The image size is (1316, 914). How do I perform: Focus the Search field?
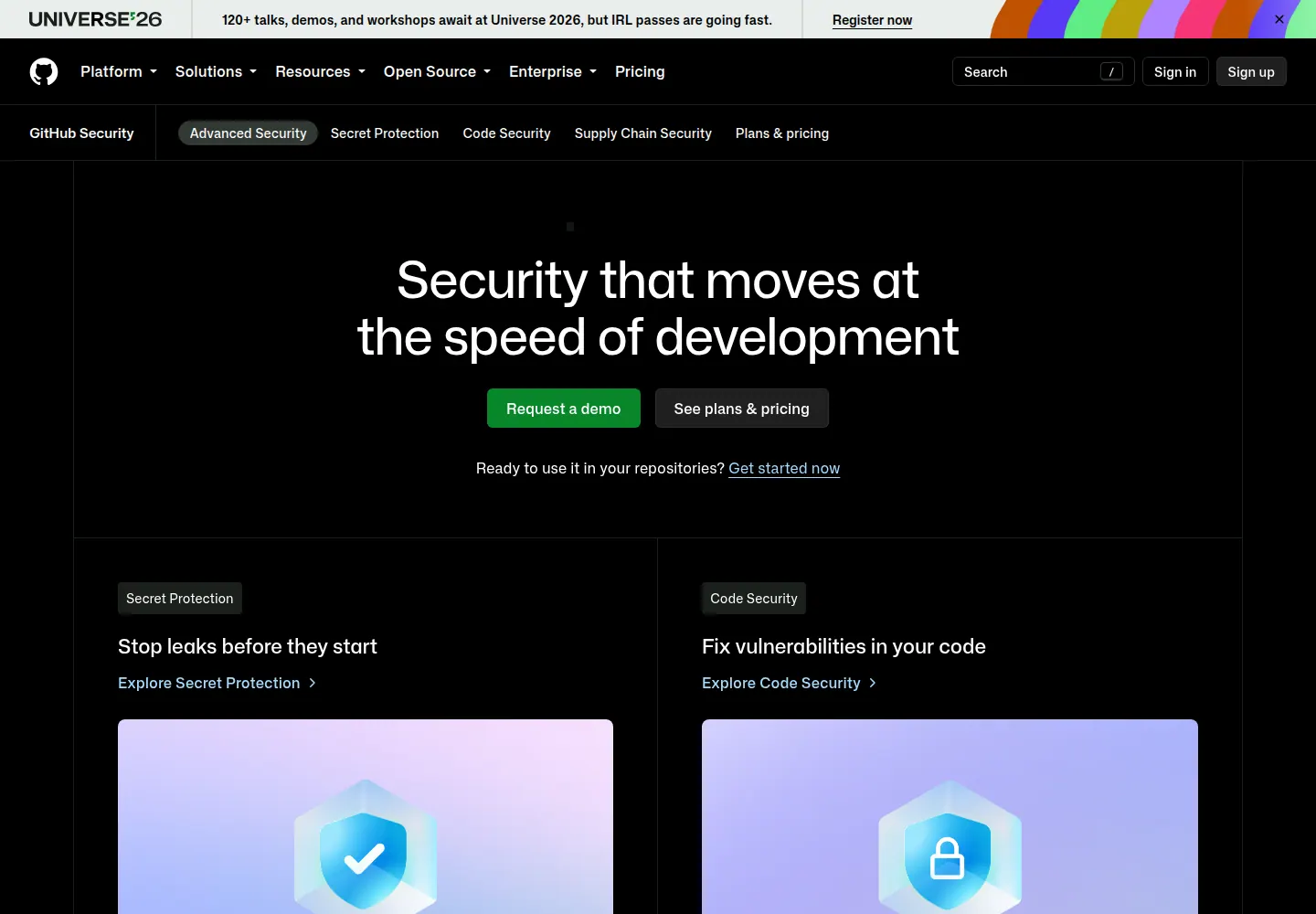coord(1043,71)
